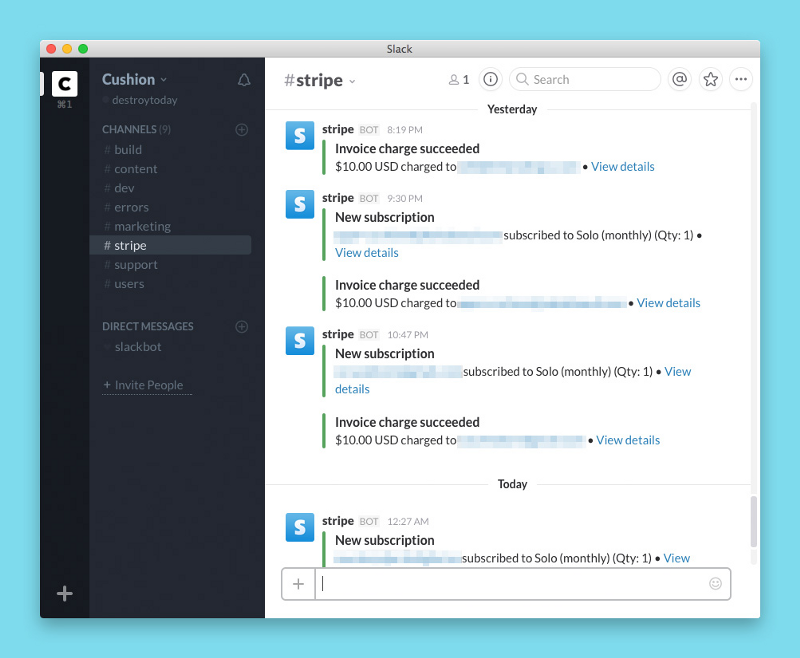Expand the CHANNELS section to create channel
The width and height of the screenshot is (800, 658).
[x=242, y=129]
